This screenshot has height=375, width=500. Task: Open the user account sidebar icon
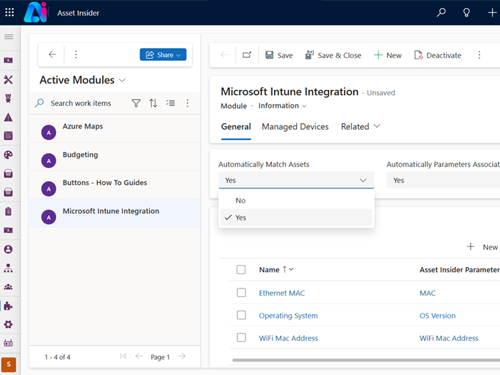tap(8, 249)
